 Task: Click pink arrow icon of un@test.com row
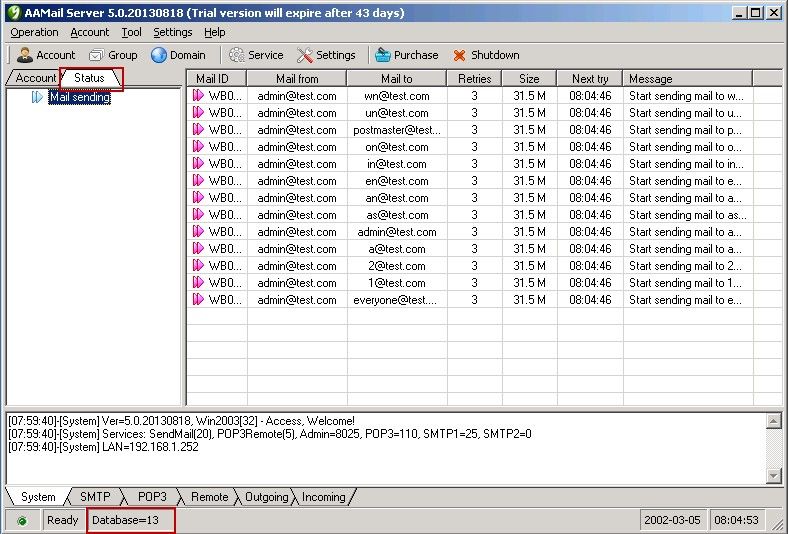[198, 113]
